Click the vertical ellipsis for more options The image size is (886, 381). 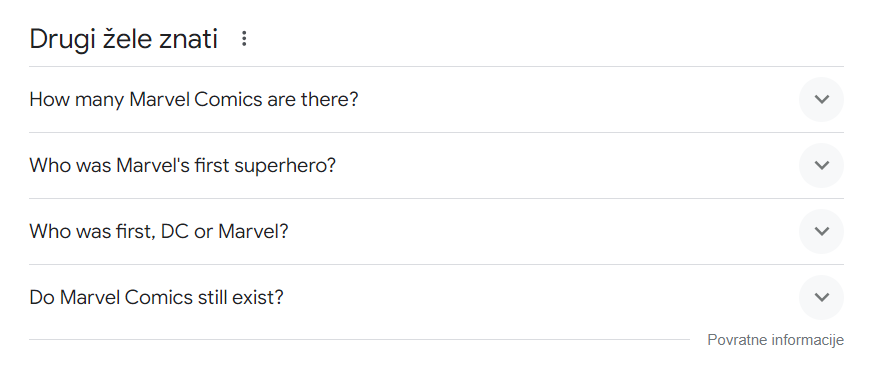coord(244,38)
